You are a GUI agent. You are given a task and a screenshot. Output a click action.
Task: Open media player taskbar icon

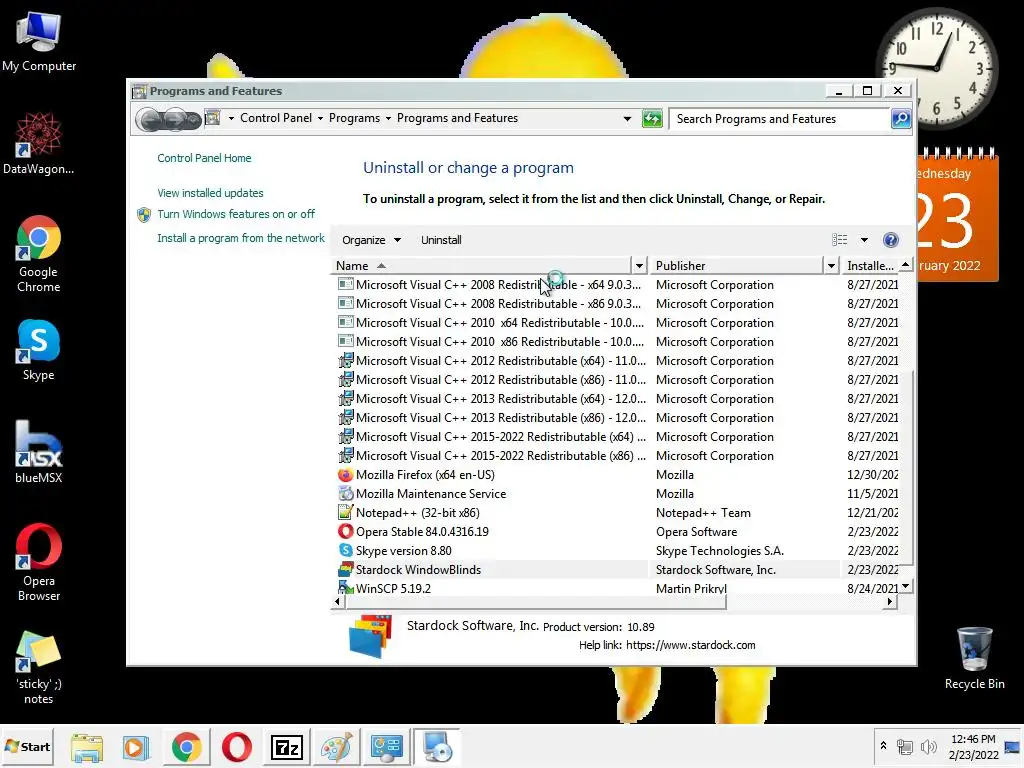pyautogui.click(x=136, y=747)
